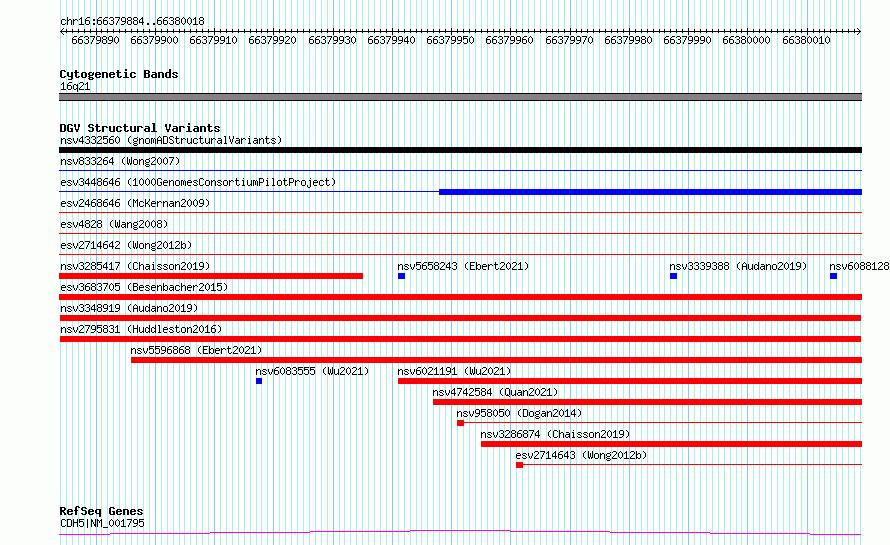
Task: Click the thick blue esv3448646 bar
Action: coord(650,192)
